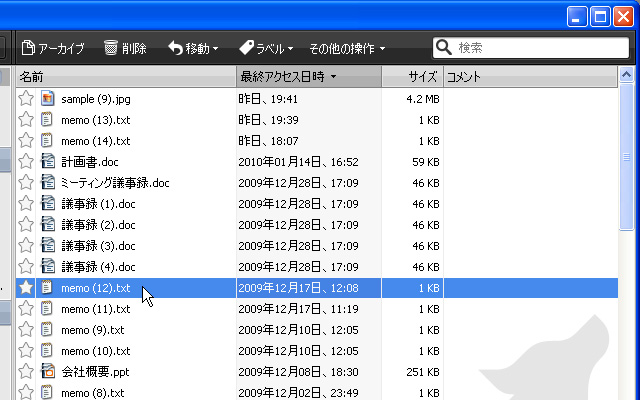Click the memo (14).txt text file icon

coord(47,140)
